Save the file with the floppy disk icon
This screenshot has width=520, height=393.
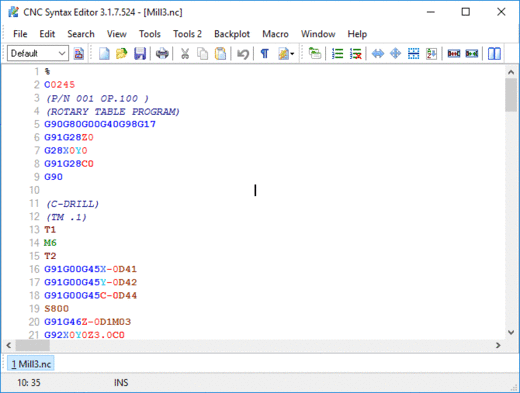coord(140,53)
